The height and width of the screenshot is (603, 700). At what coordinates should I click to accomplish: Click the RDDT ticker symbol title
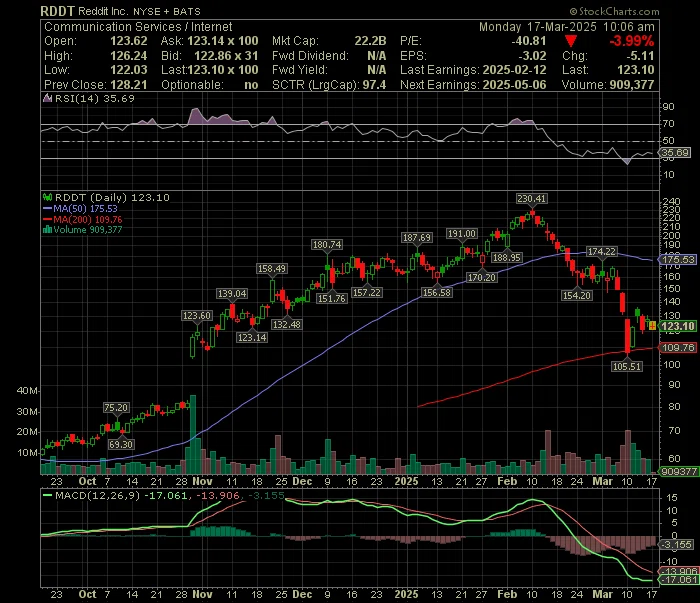pos(58,11)
